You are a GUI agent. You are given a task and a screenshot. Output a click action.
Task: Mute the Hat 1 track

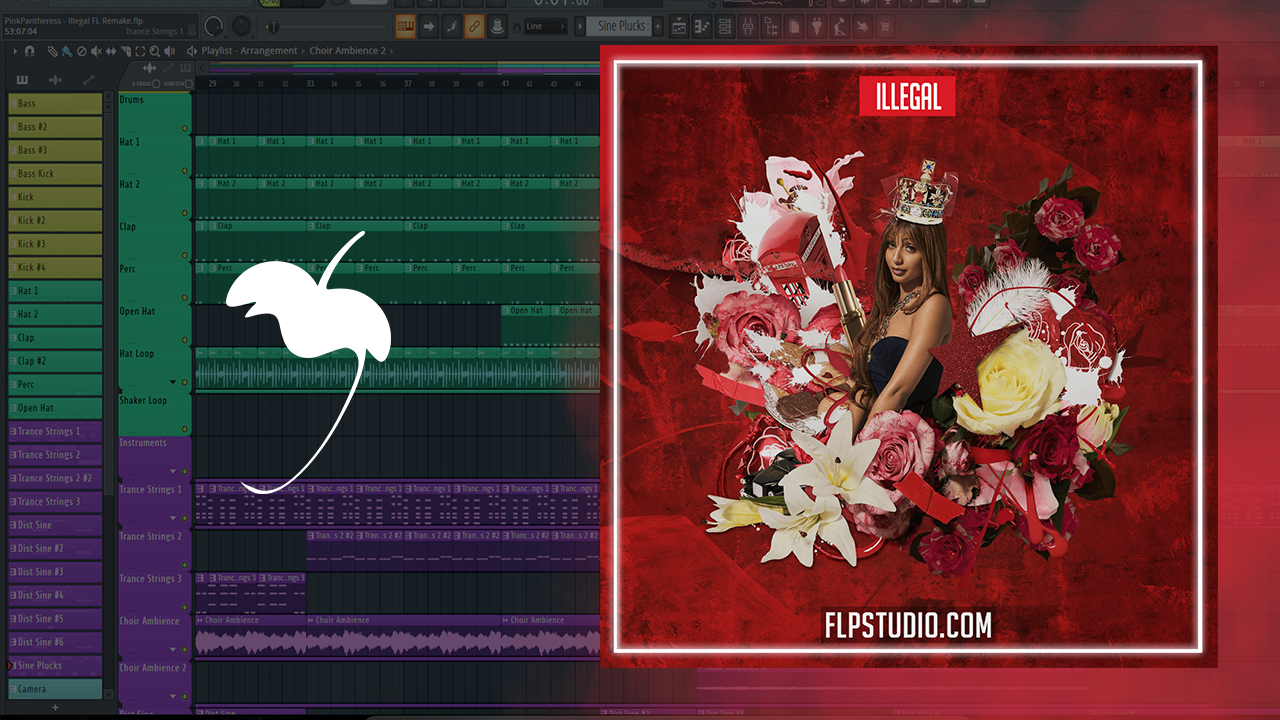click(x=184, y=129)
